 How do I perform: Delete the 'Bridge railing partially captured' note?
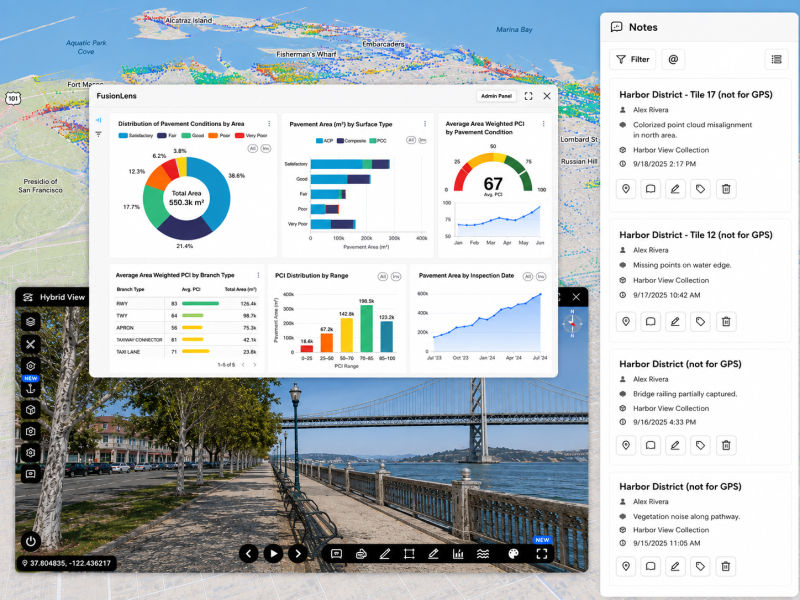pos(726,445)
